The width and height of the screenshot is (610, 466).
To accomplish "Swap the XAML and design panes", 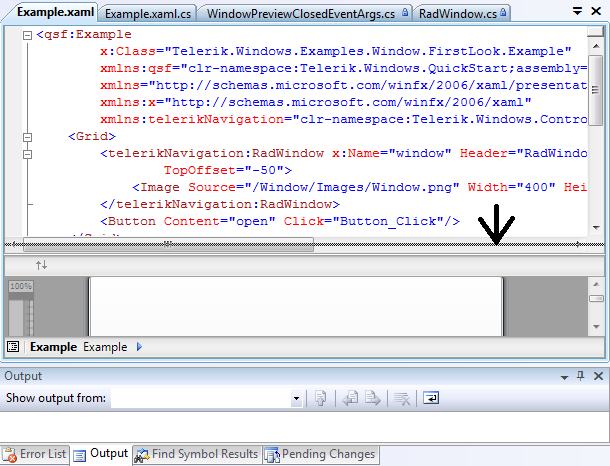I will click(42, 265).
